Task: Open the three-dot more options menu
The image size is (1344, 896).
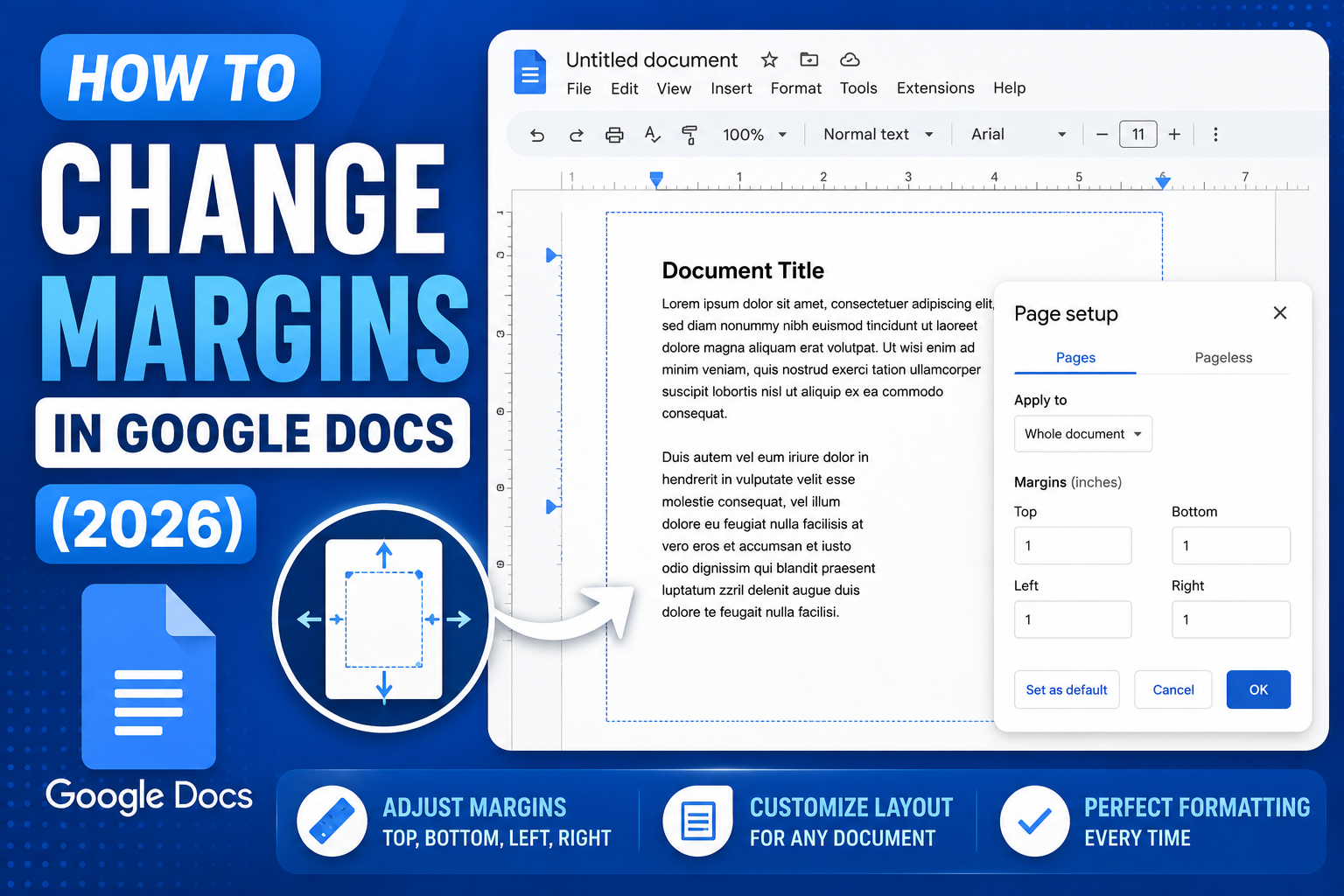Action: click(1215, 135)
